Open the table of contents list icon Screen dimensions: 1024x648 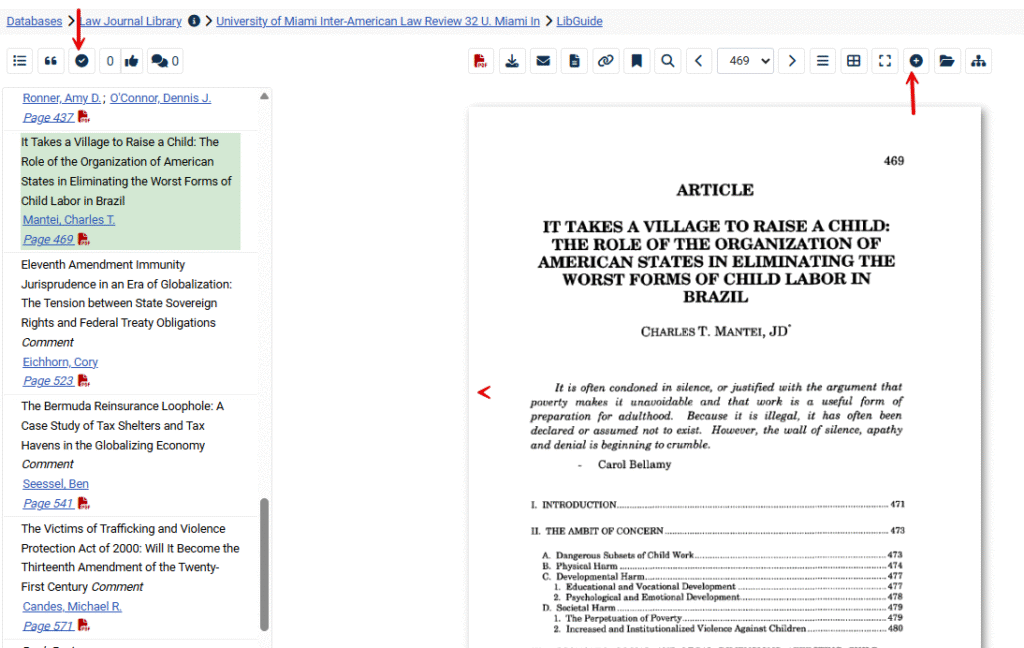[20, 61]
